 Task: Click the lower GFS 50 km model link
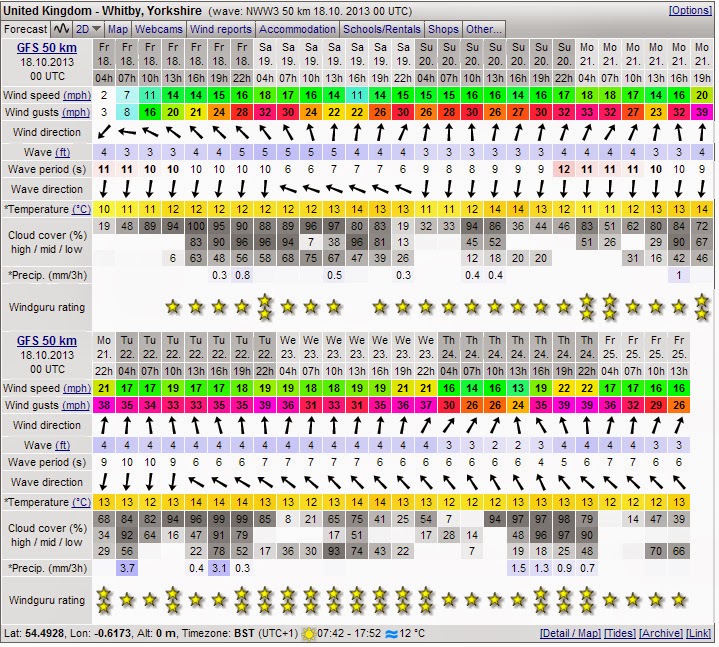pyautogui.click(x=47, y=341)
